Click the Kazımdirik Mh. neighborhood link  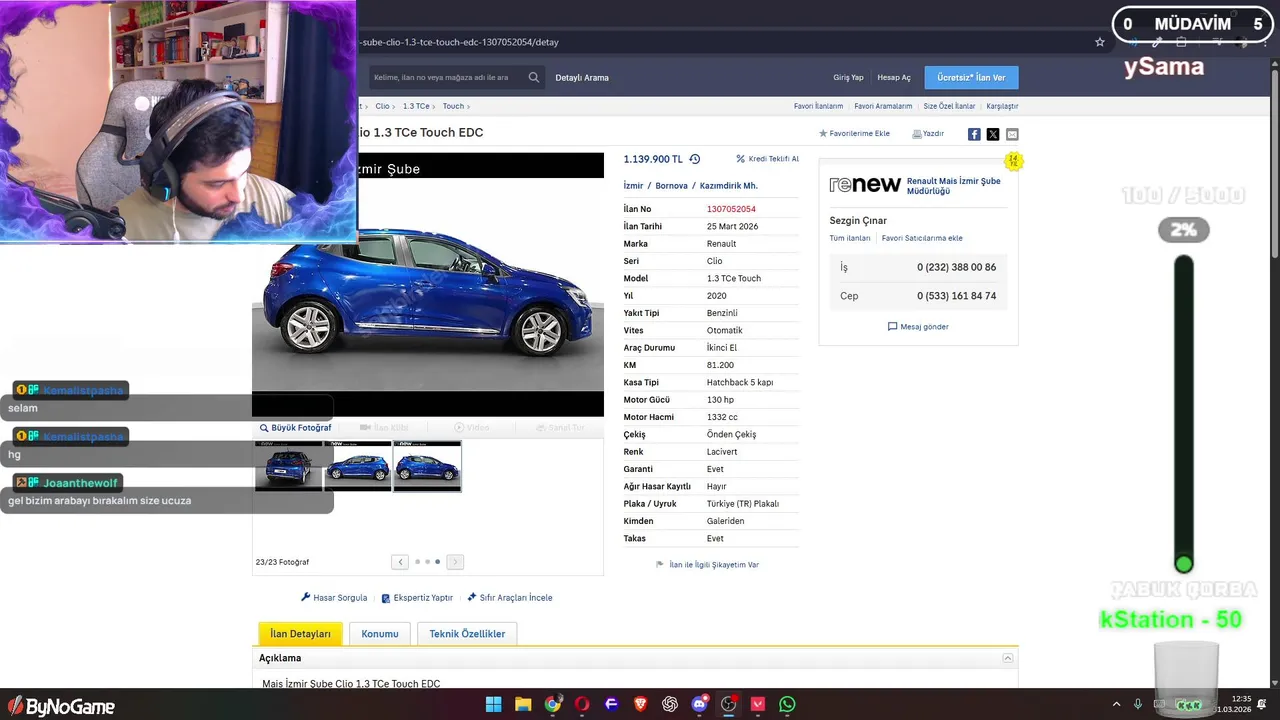click(729, 186)
